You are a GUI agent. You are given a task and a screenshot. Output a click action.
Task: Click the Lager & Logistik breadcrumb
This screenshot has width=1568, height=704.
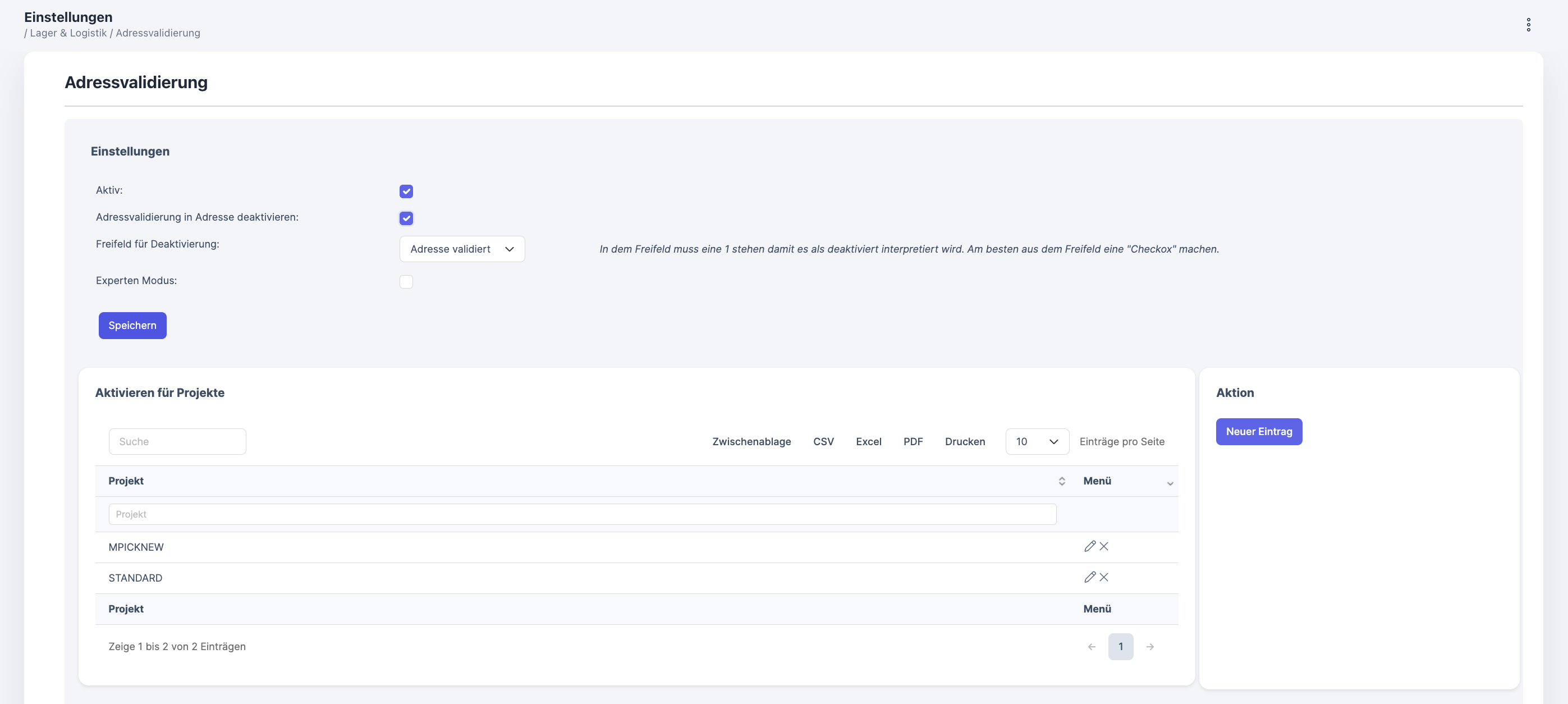(68, 33)
